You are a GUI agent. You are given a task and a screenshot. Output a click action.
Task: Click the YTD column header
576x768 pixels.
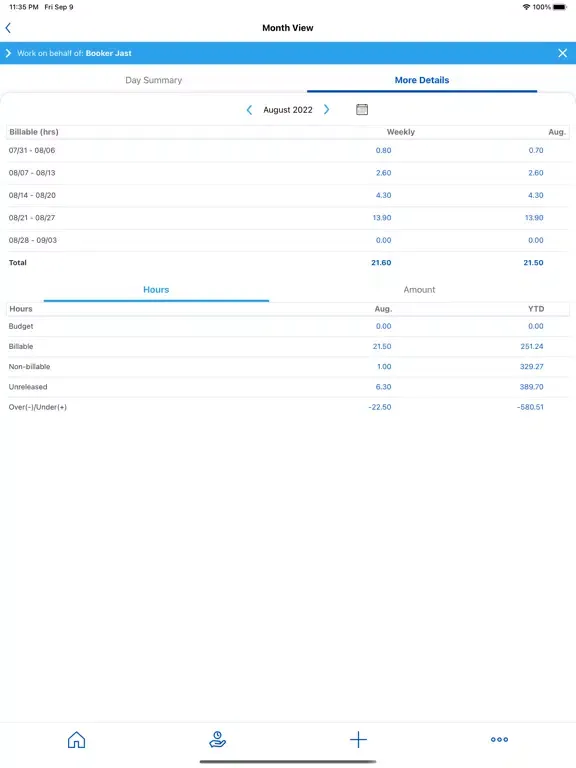[536, 309]
